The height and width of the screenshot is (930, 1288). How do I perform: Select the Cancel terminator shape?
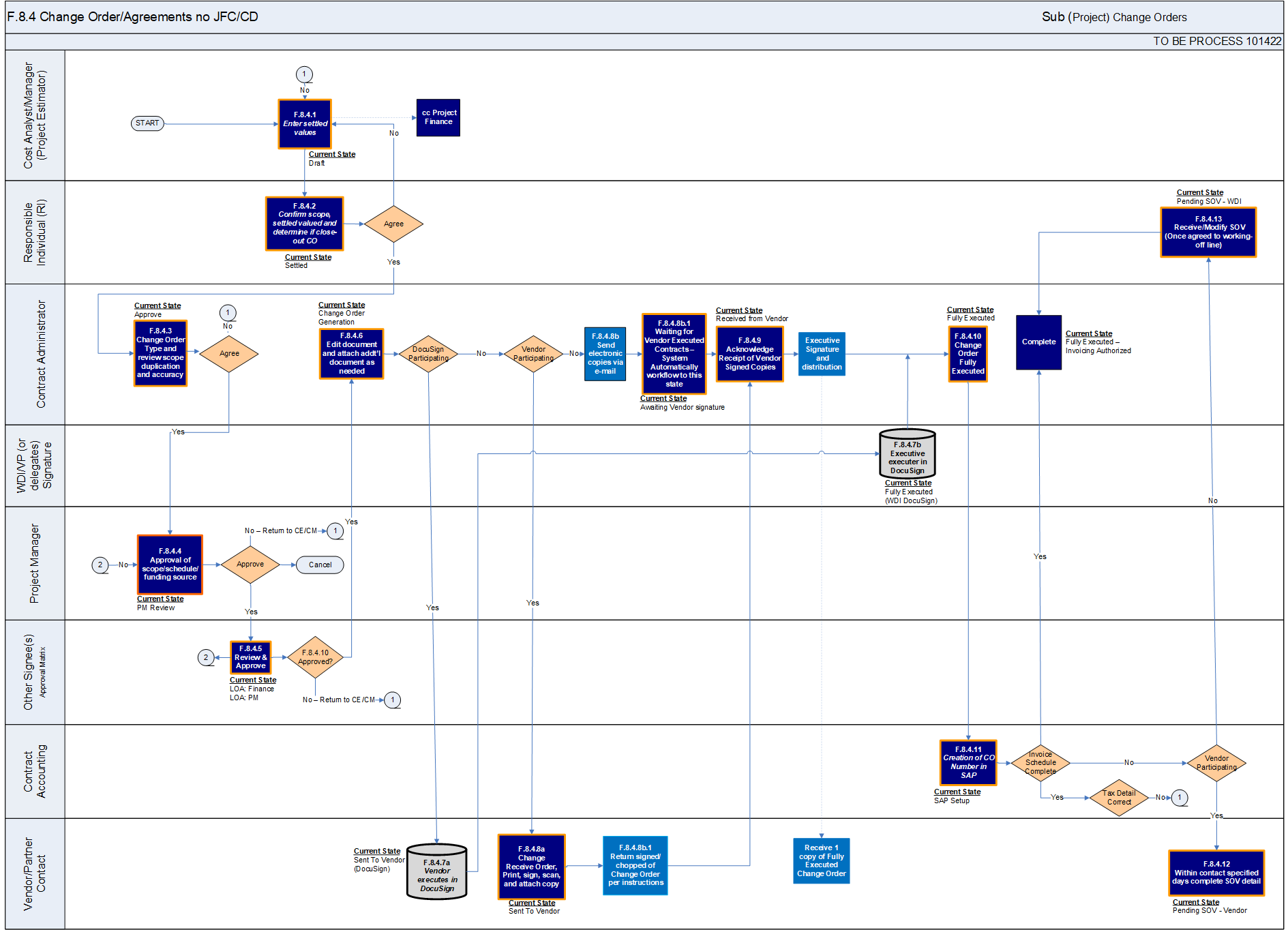[x=320, y=565]
